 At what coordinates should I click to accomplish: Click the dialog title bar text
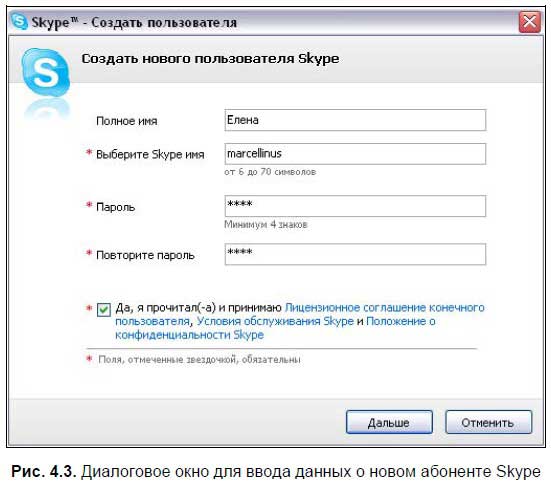click(134, 22)
